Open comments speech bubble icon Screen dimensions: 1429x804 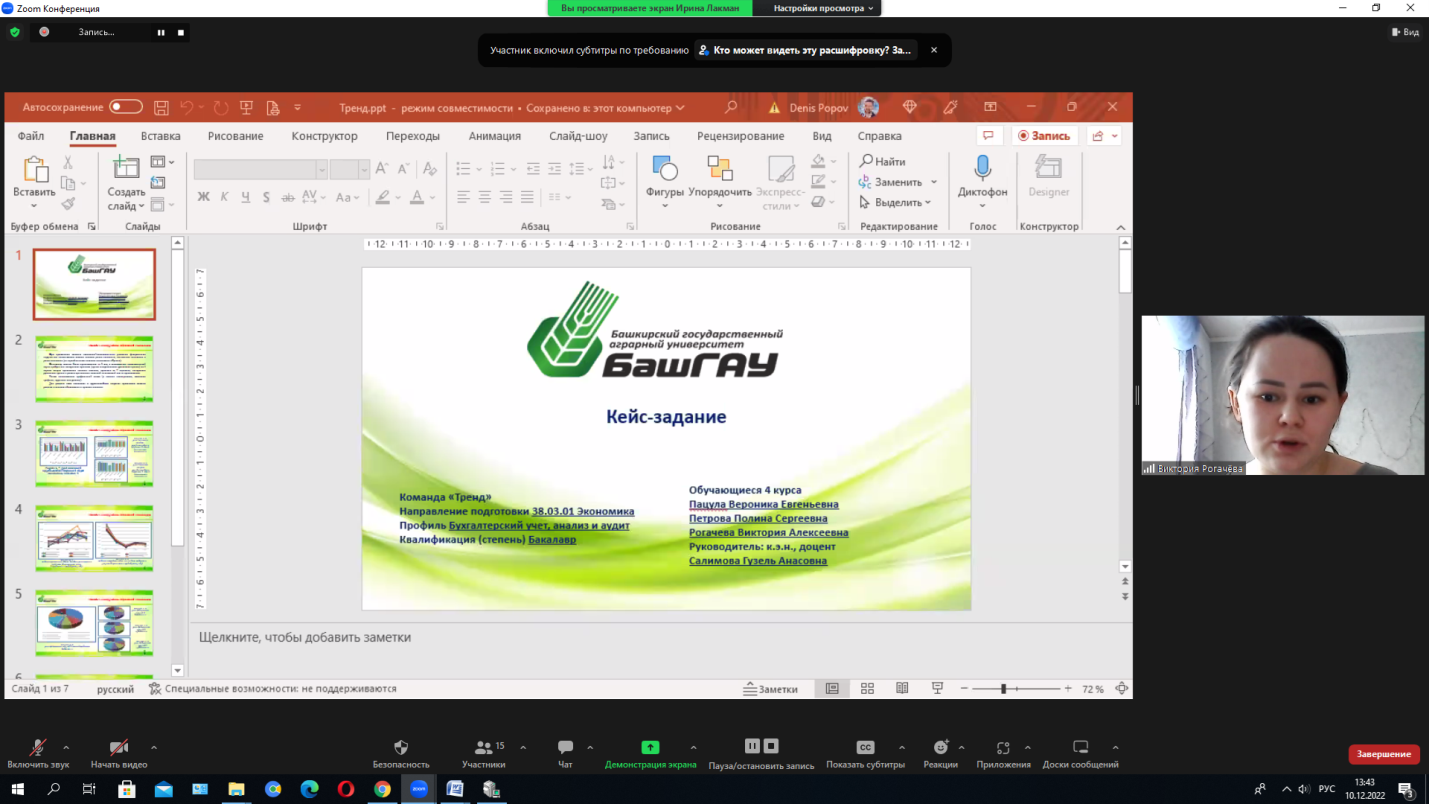click(989, 136)
